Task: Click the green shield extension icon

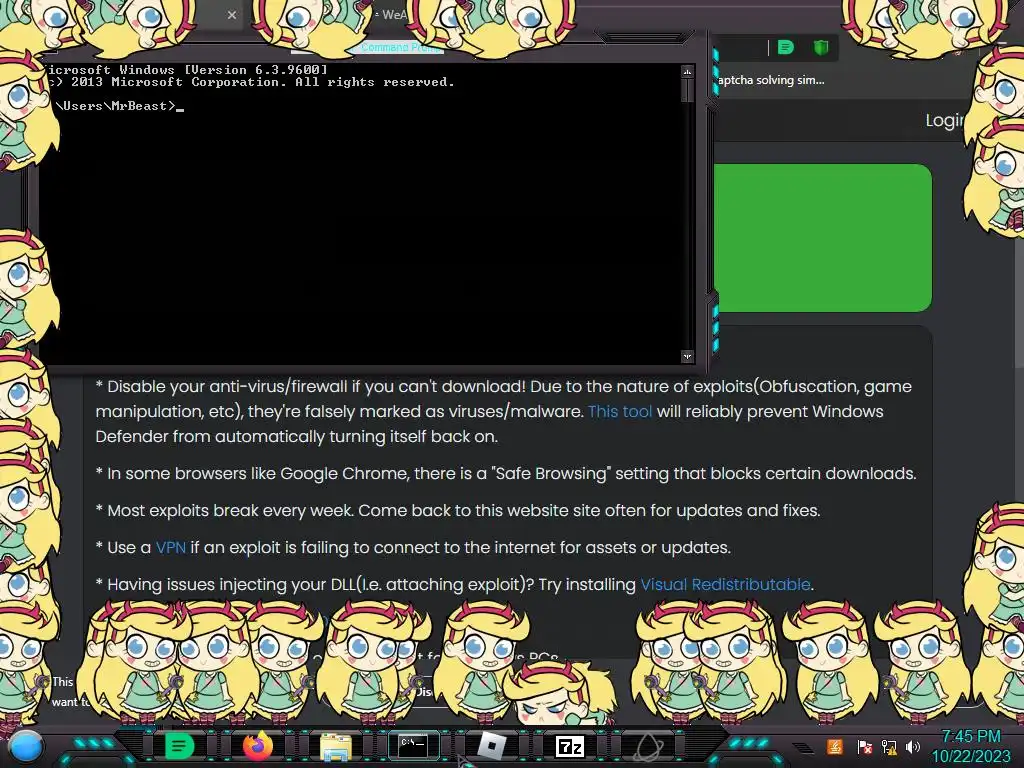Action: click(821, 47)
